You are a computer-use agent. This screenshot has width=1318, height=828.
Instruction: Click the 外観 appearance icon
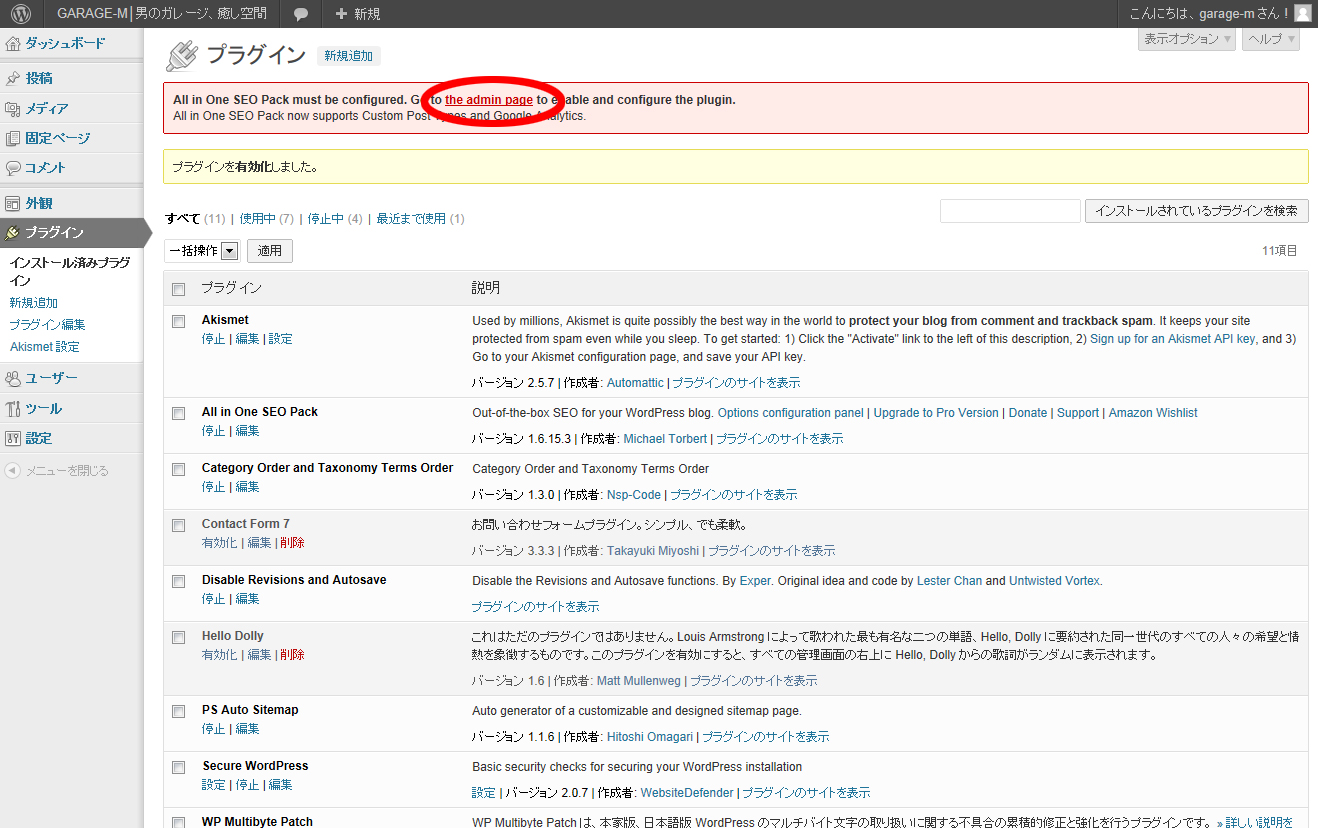click(x=13, y=203)
